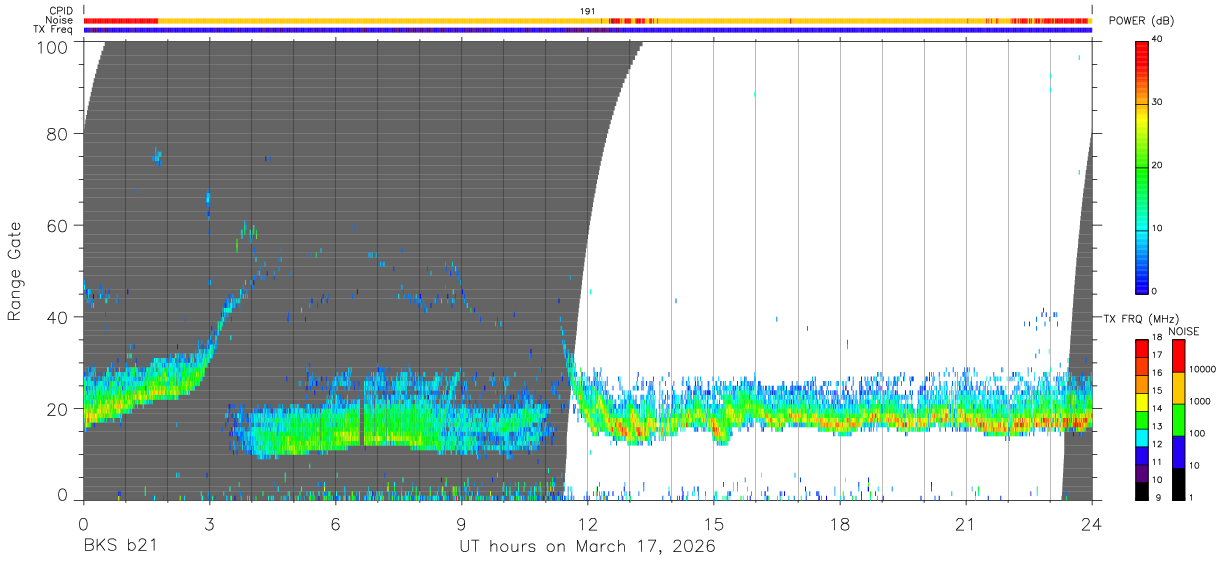The height and width of the screenshot is (567, 1228).
Task: Click the 3 tick on the UT hours axis
Action: pos(209,523)
